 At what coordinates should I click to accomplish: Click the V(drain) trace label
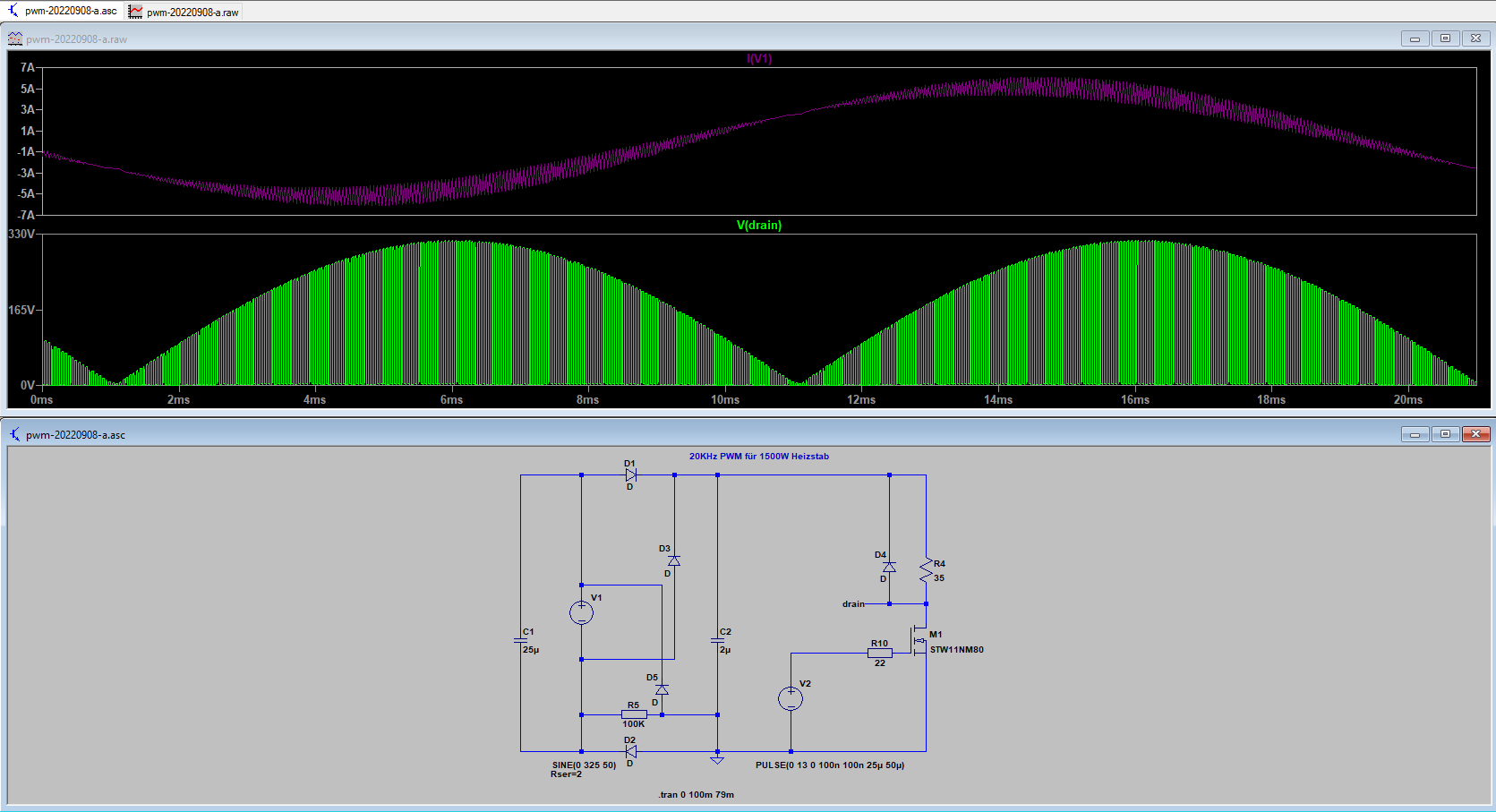(x=759, y=225)
